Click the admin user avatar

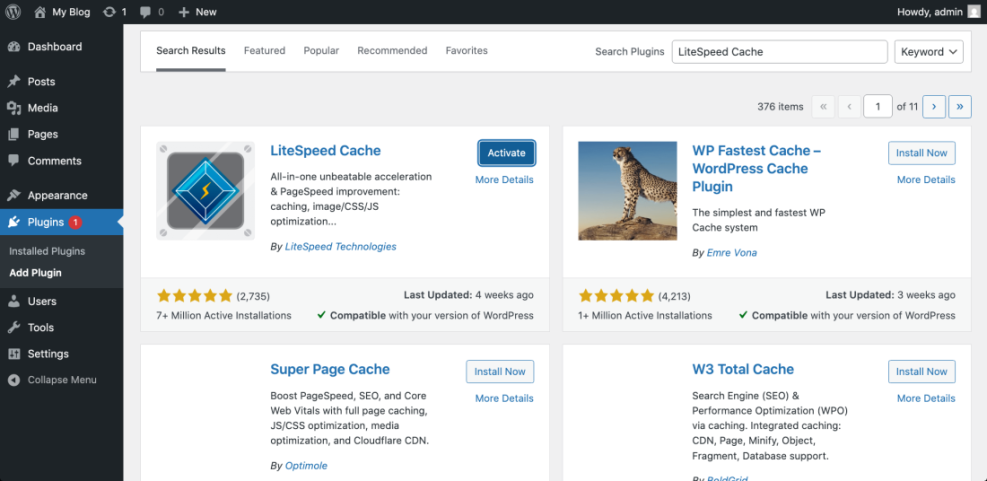(973, 11)
